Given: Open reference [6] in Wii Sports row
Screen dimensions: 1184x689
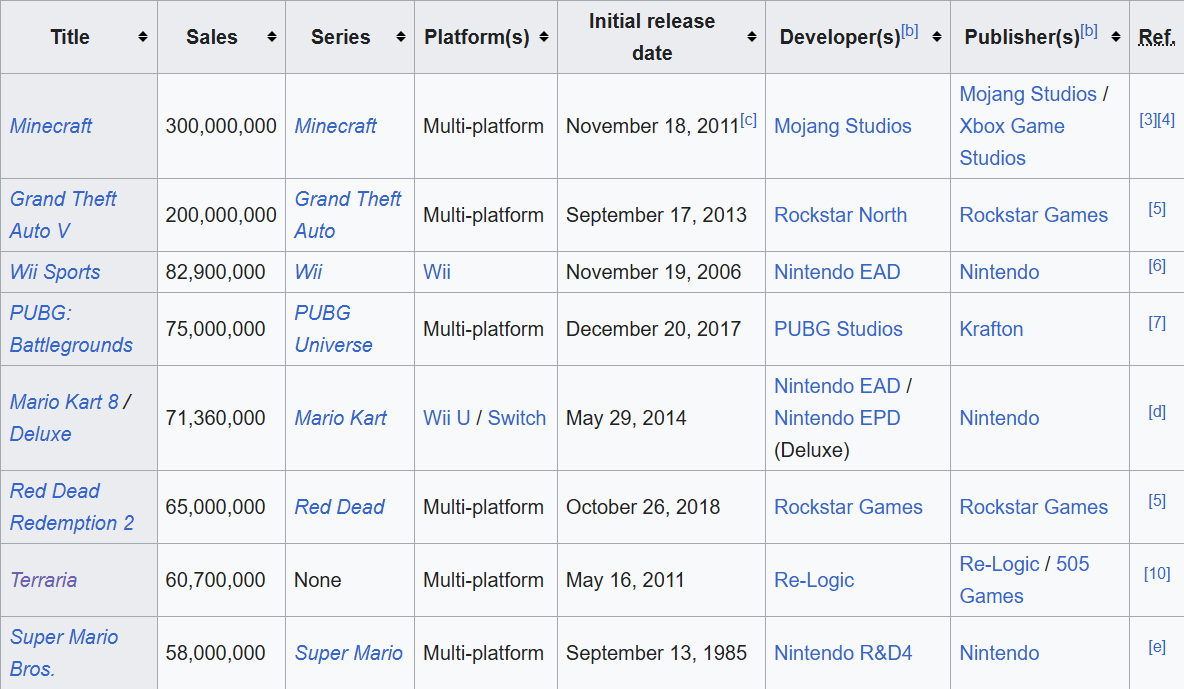Looking at the screenshot, I should [x=1157, y=266].
